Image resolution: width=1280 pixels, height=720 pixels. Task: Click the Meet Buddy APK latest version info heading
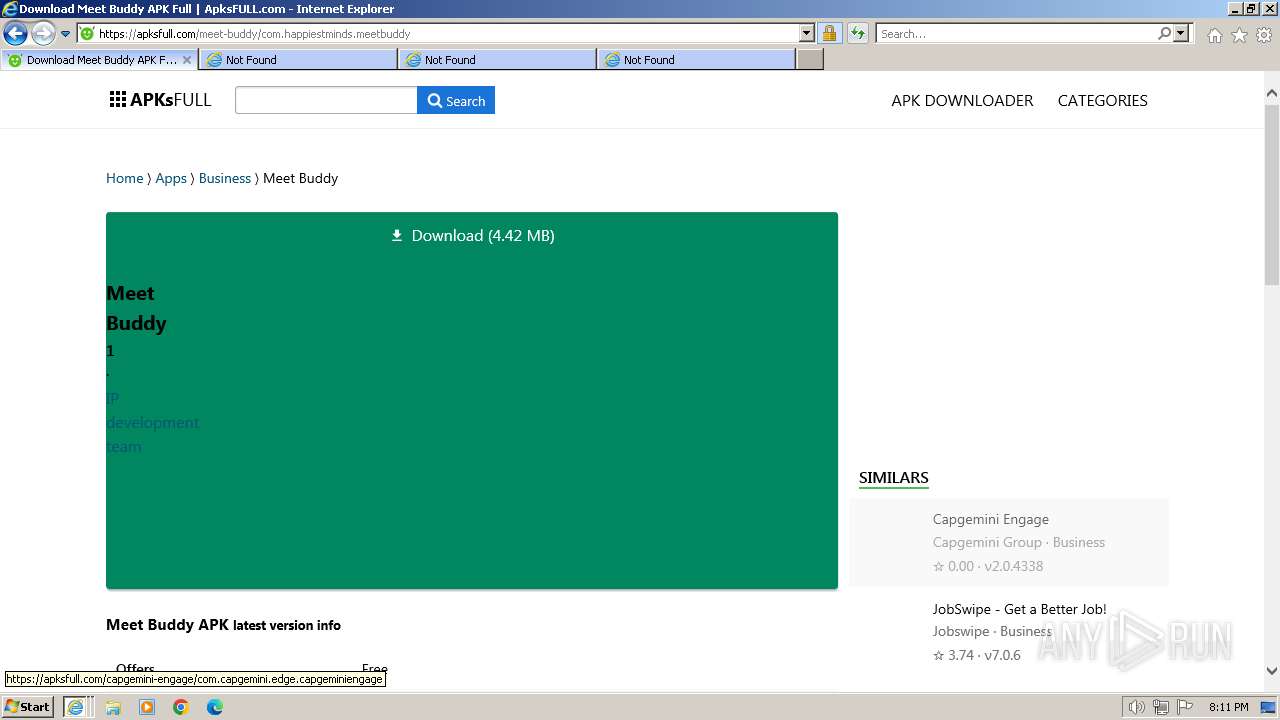click(x=223, y=625)
